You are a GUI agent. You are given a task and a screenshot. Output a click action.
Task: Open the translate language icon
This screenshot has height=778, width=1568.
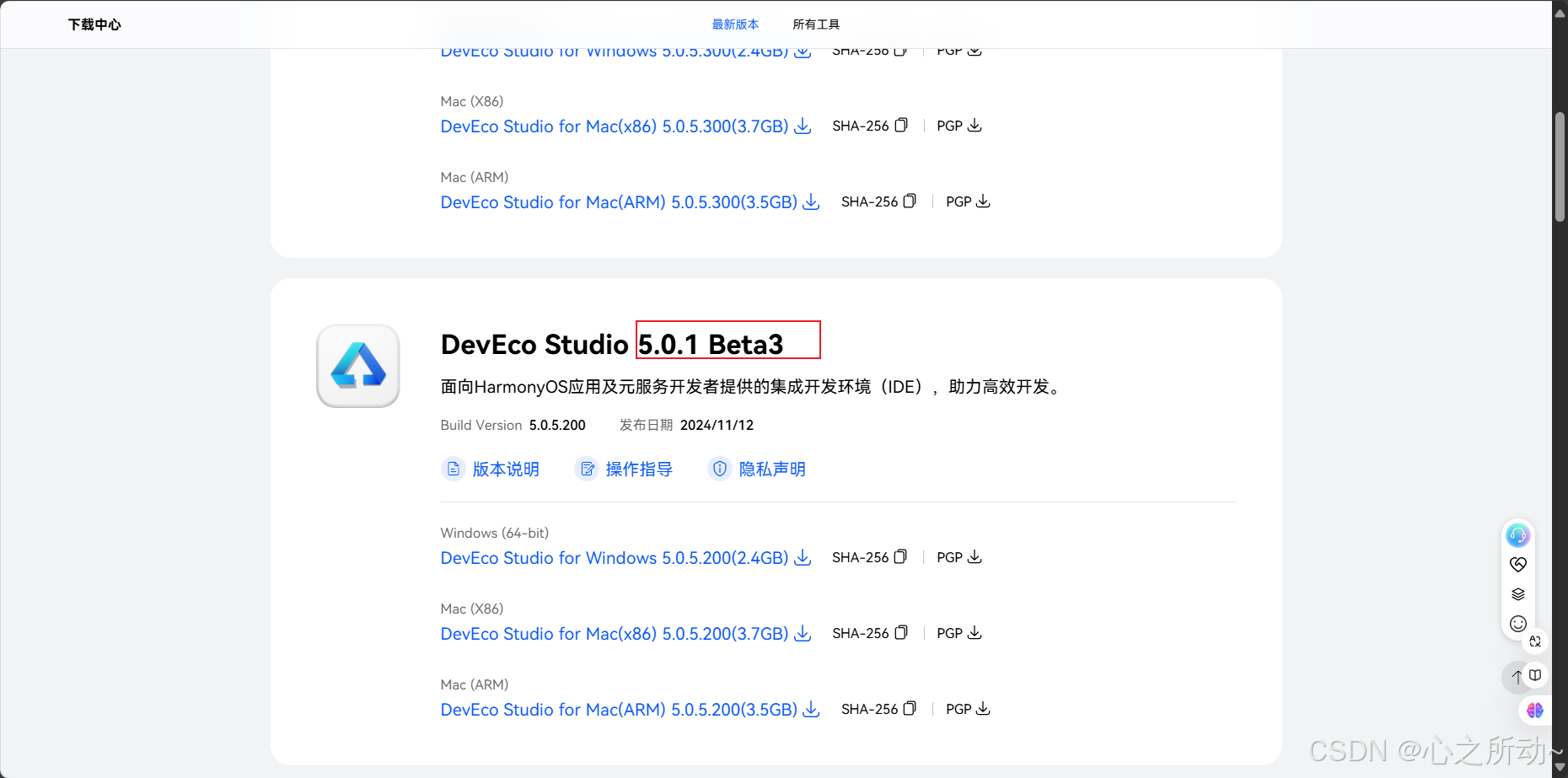[x=1535, y=641]
